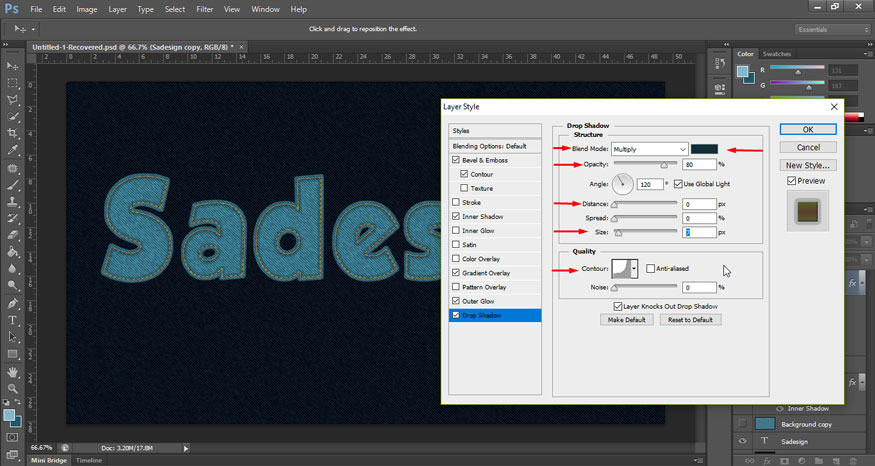Image resolution: width=875 pixels, height=466 pixels.
Task: Switch to the Timeline tab
Action: click(x=89, y=460)
